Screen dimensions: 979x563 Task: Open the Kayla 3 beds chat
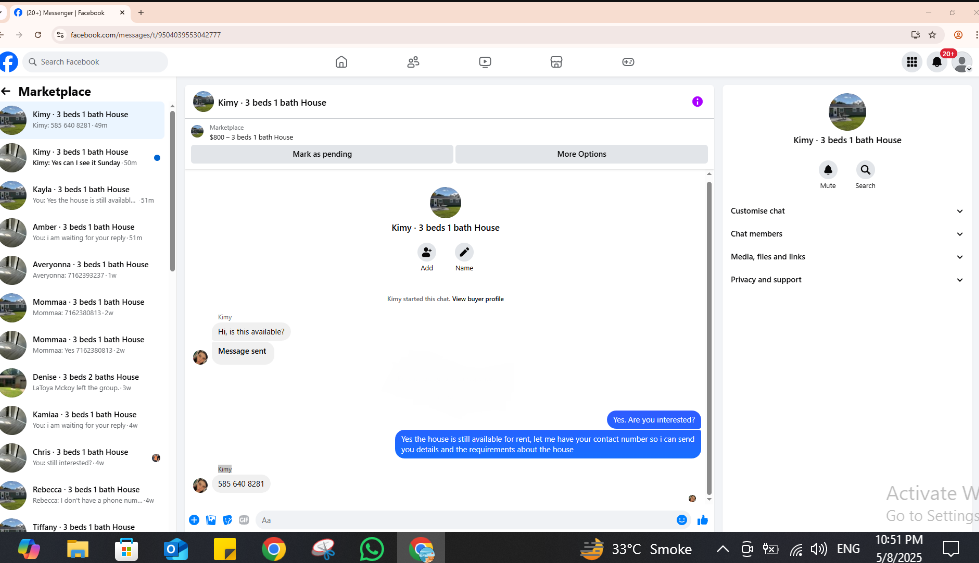pos(82,195)
